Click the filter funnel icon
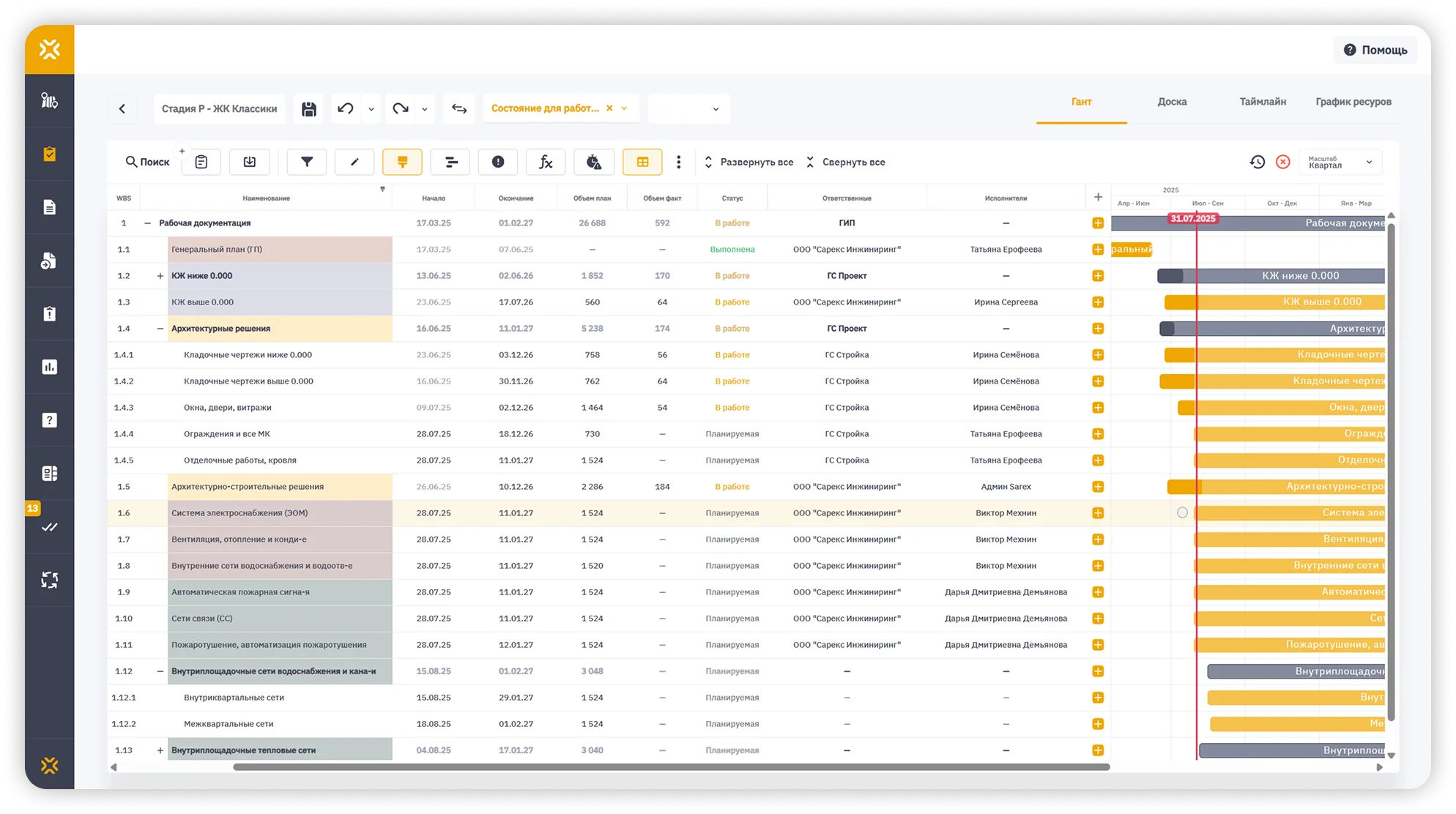The image size is (1456, 814). [x=307, y=162]
